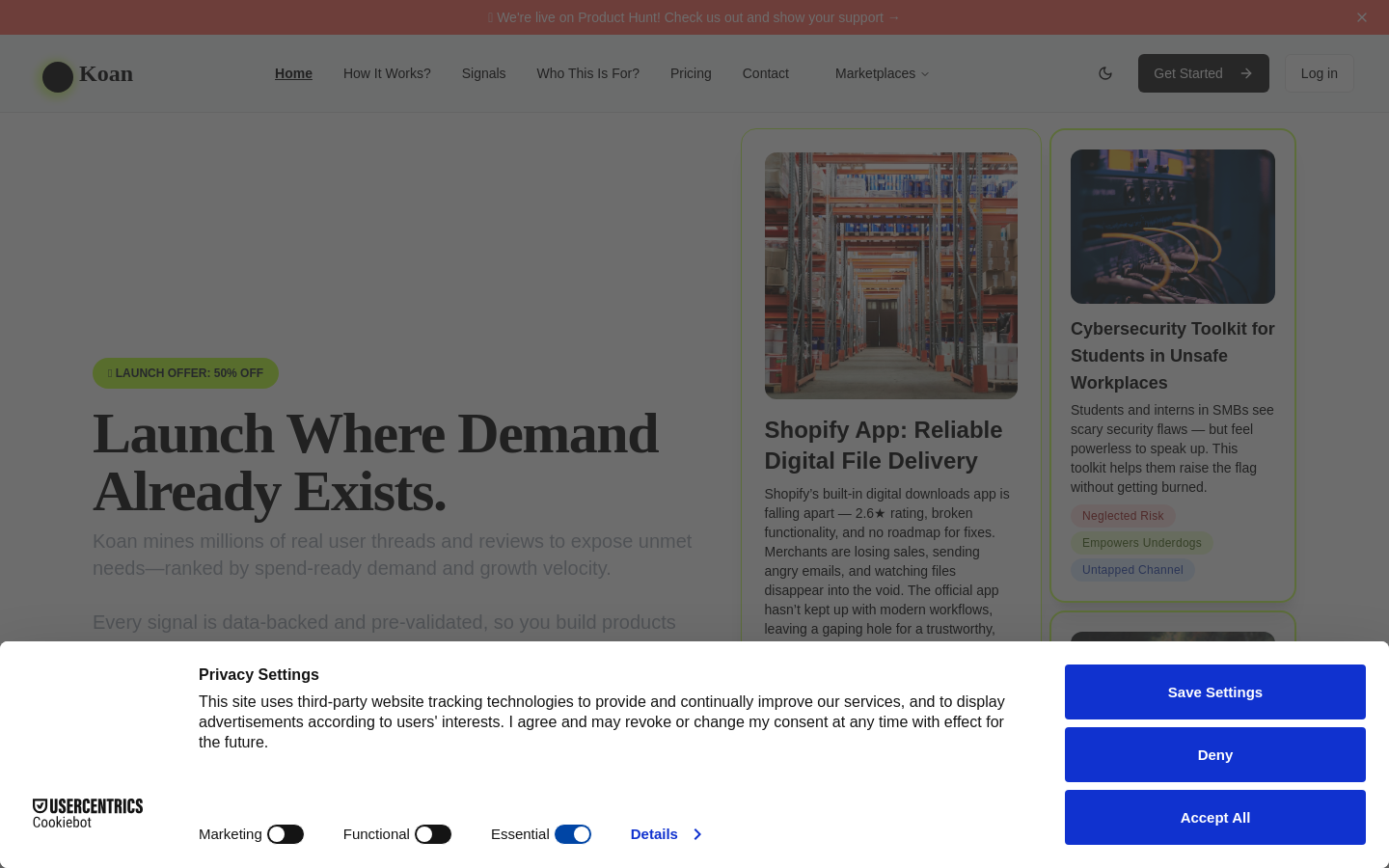
Task: Click the warehouse aisle thumbnail
Action: coord(891,276)
